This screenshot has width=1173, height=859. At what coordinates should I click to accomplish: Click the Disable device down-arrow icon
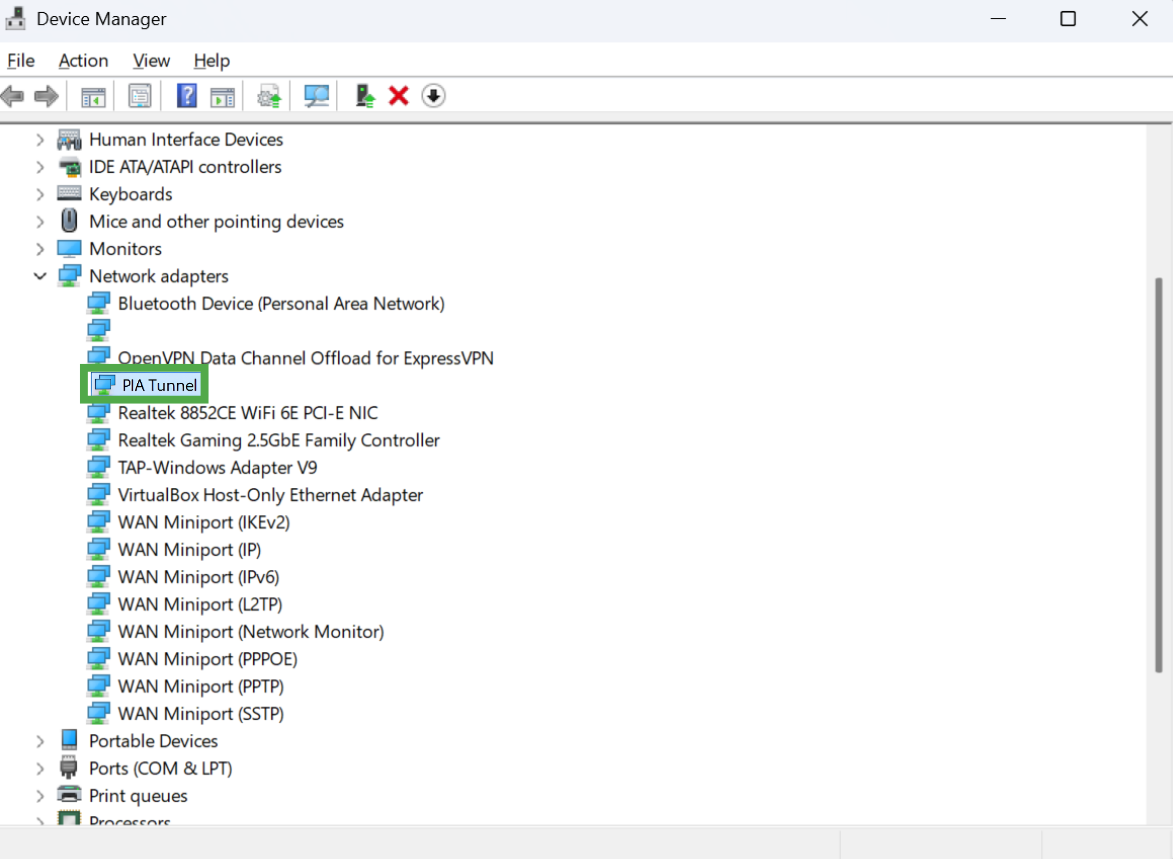pos(433,96)
